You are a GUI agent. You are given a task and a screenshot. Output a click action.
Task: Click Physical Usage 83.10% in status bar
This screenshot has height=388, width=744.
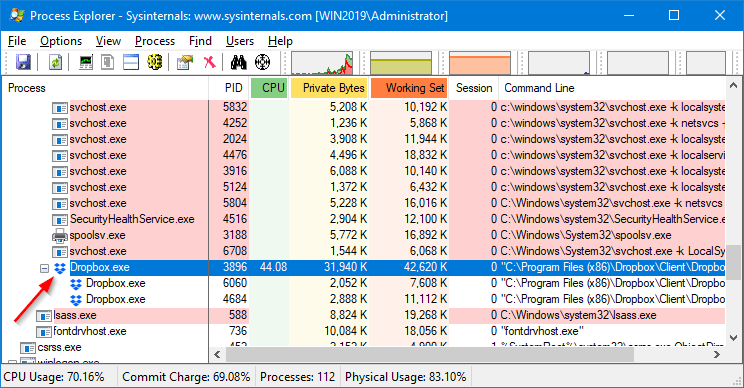(406, 377)
